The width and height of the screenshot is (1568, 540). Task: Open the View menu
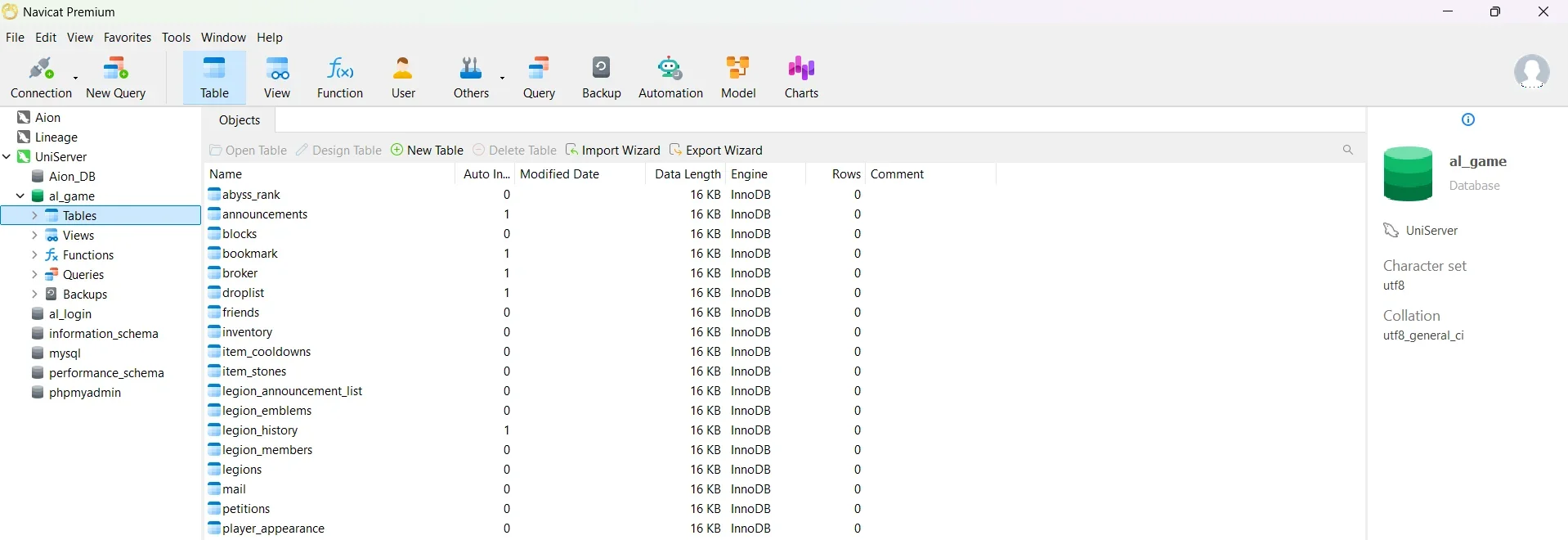pos(80,38)
